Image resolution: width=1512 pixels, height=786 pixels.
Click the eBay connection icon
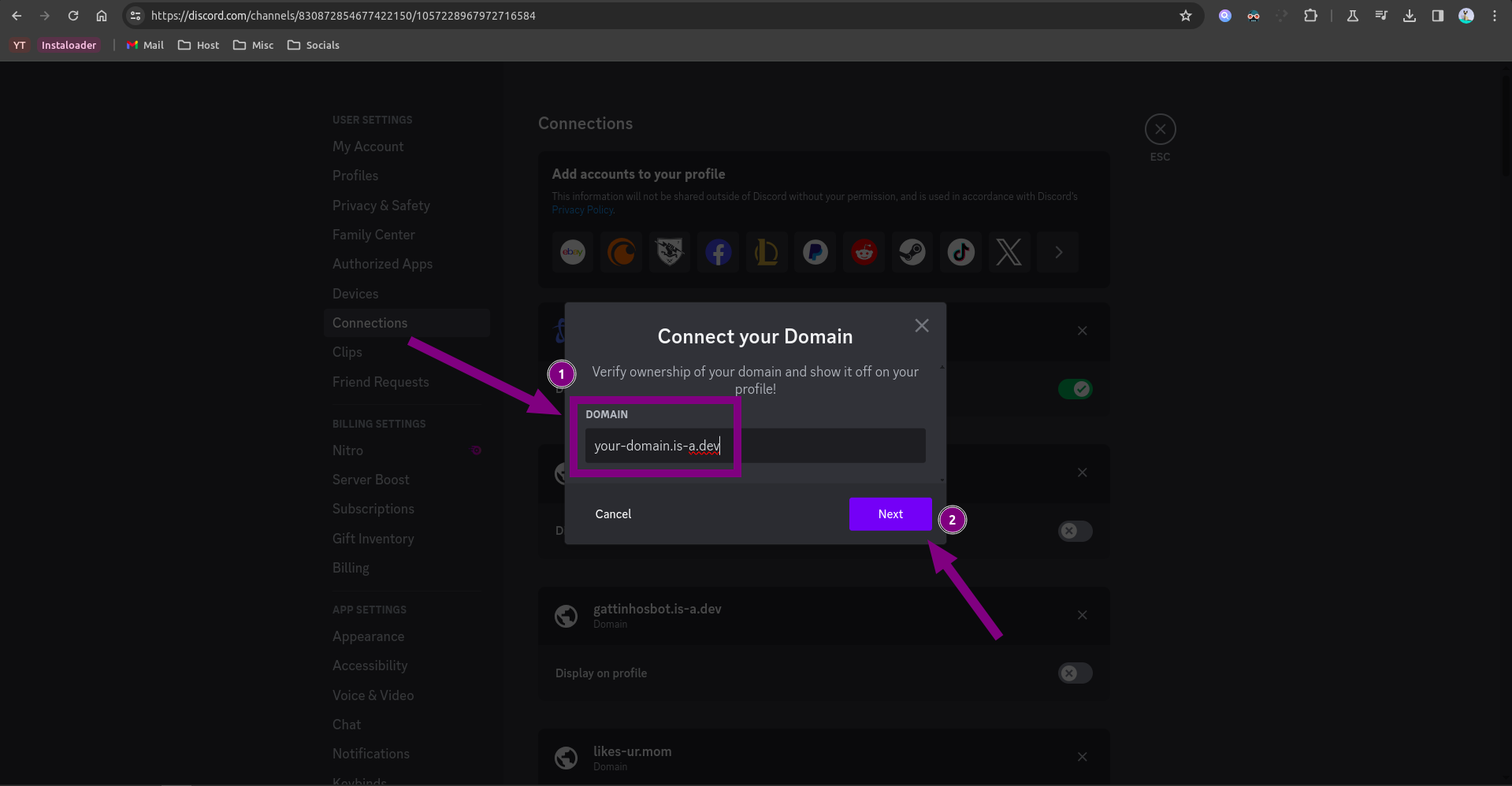pyautogui.click(x=573, y=253)
